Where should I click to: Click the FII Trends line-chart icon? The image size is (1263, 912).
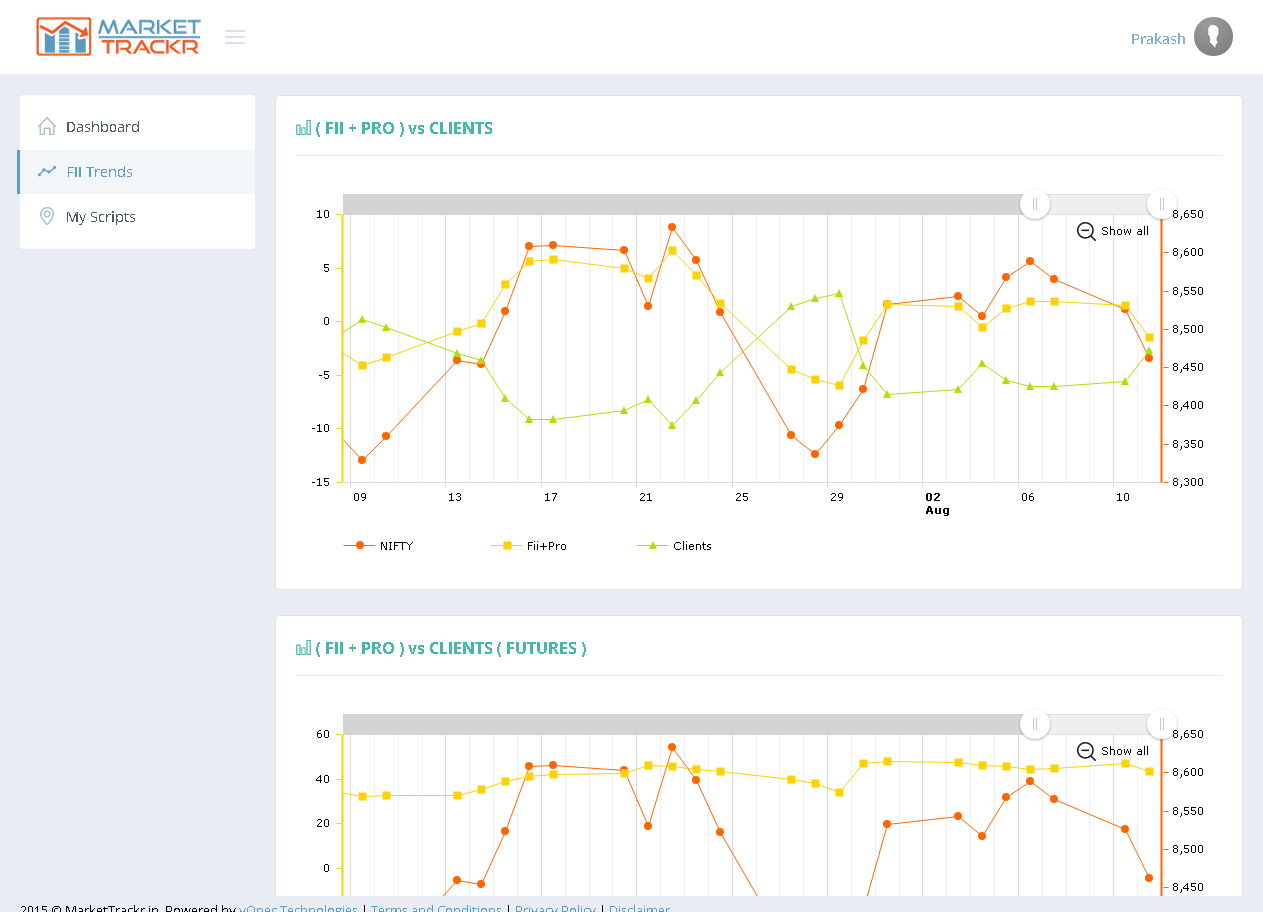[x=47, y=172]
